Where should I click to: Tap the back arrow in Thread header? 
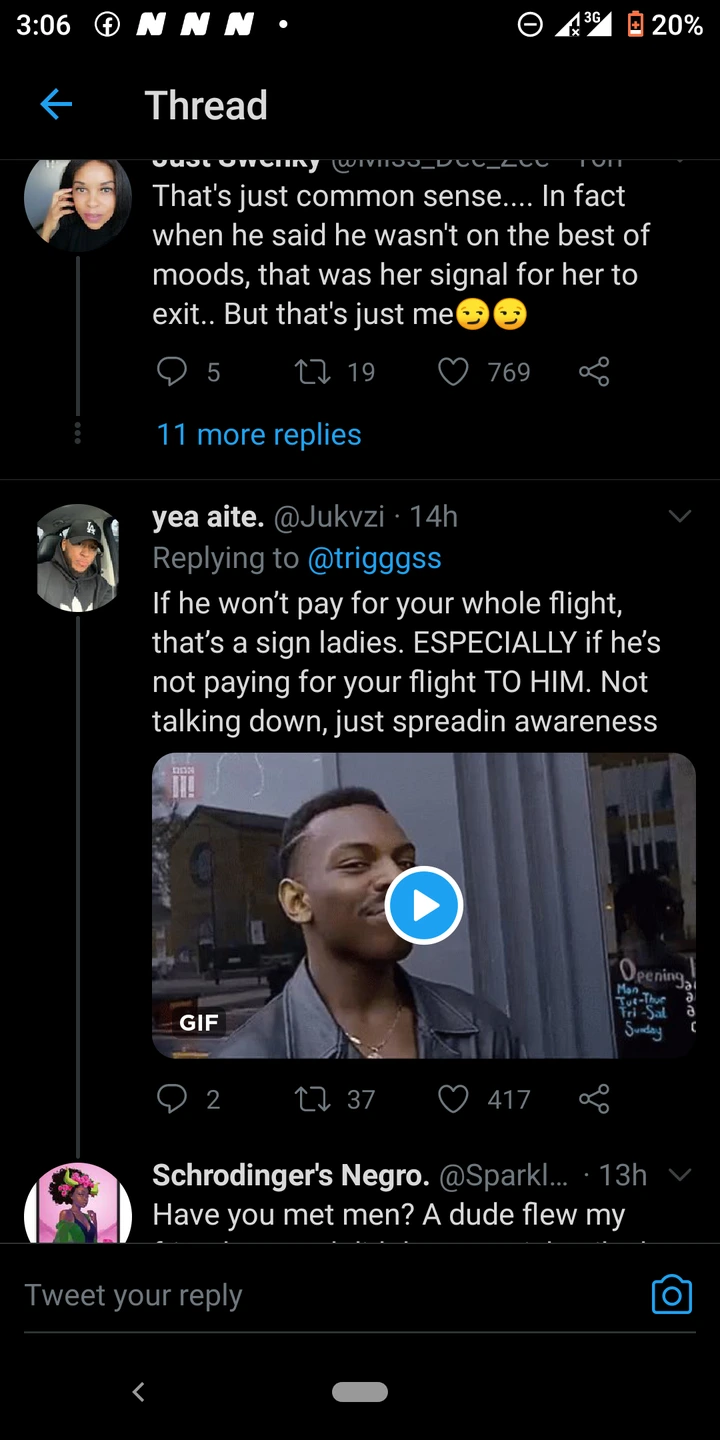click(x=56, y=104)
